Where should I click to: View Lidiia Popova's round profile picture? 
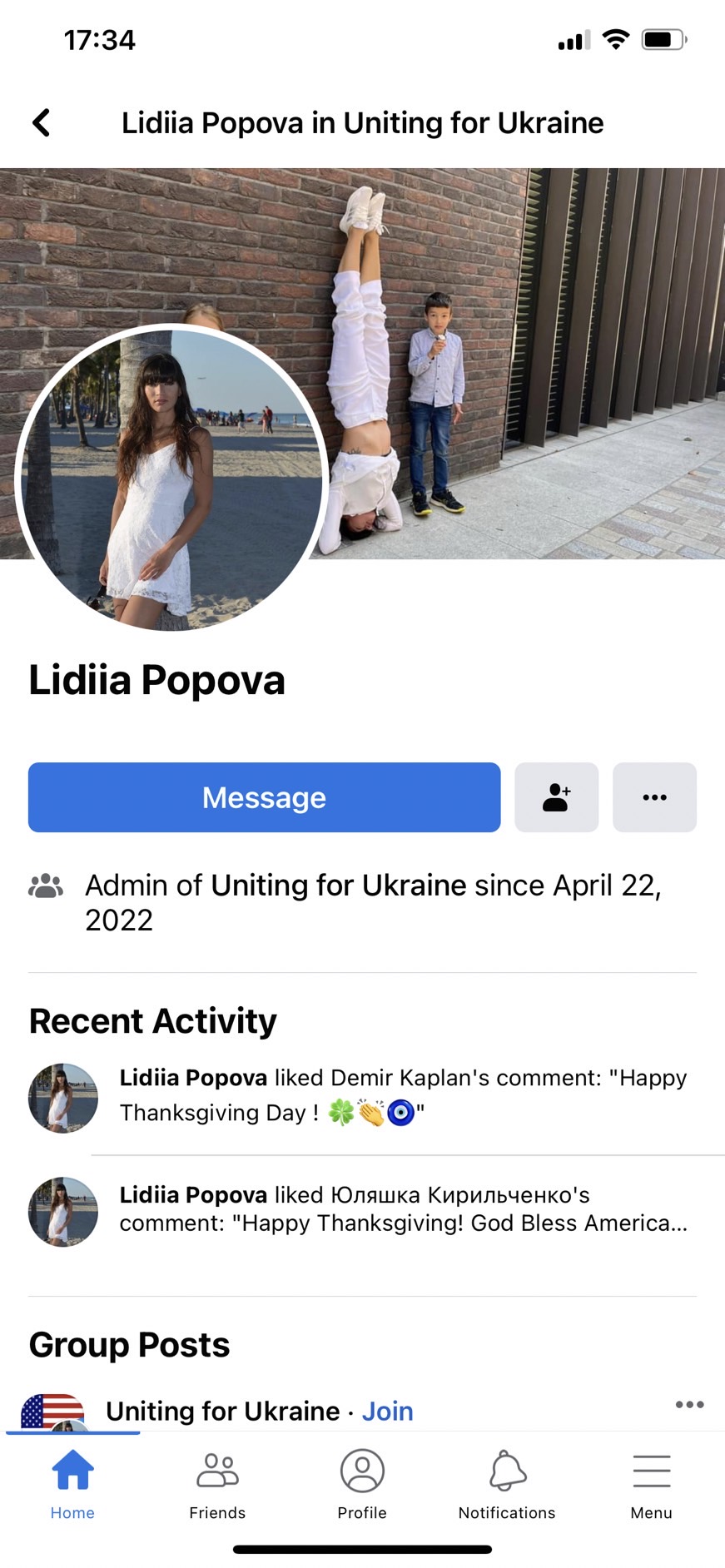pos(170,478)
